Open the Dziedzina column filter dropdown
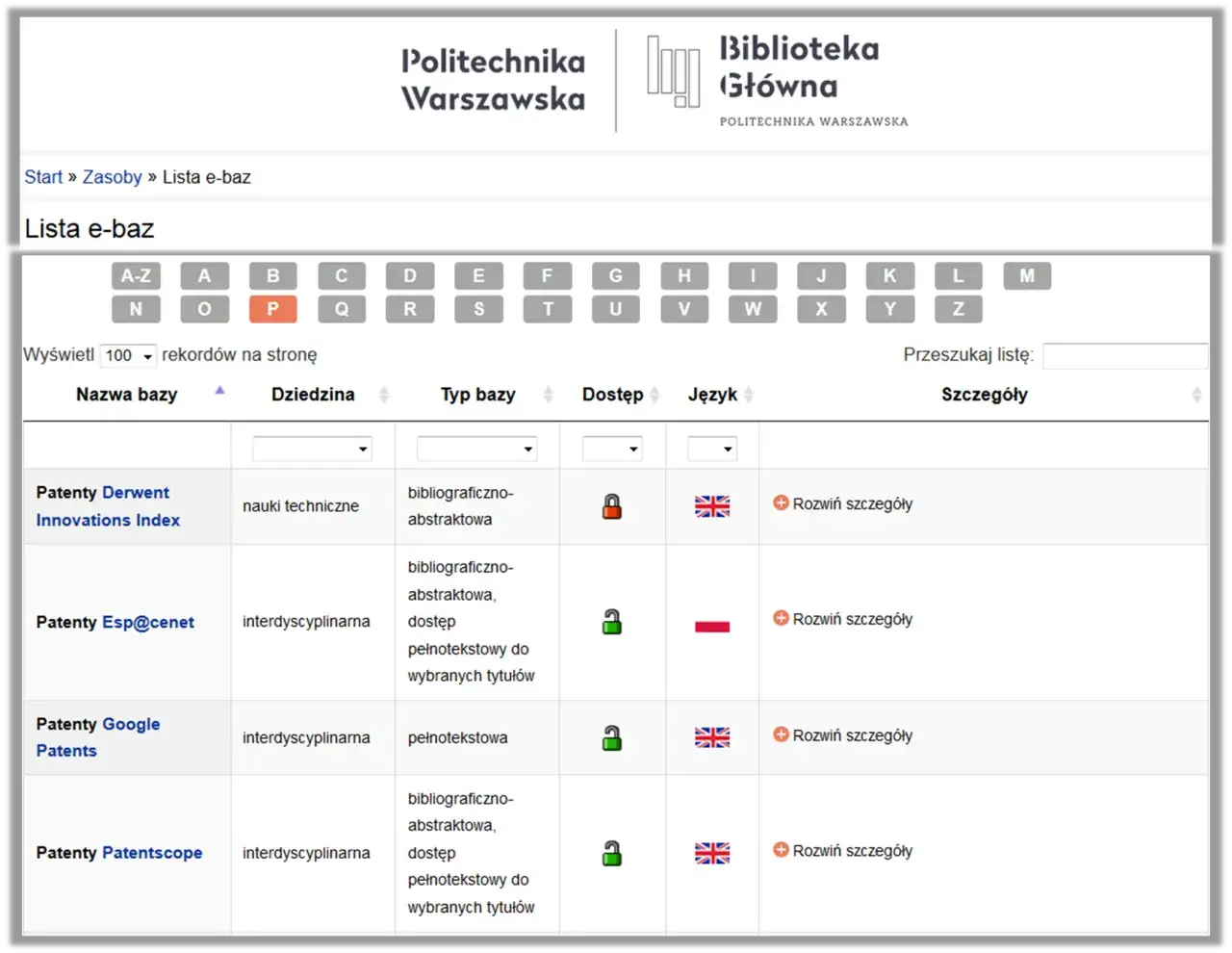The image size is (1232, 953). (312, 448)
